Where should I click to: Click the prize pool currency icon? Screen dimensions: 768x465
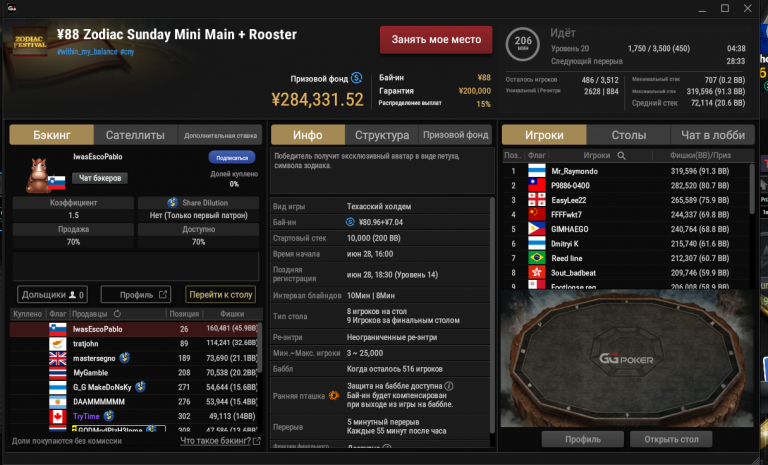[357, 78]
